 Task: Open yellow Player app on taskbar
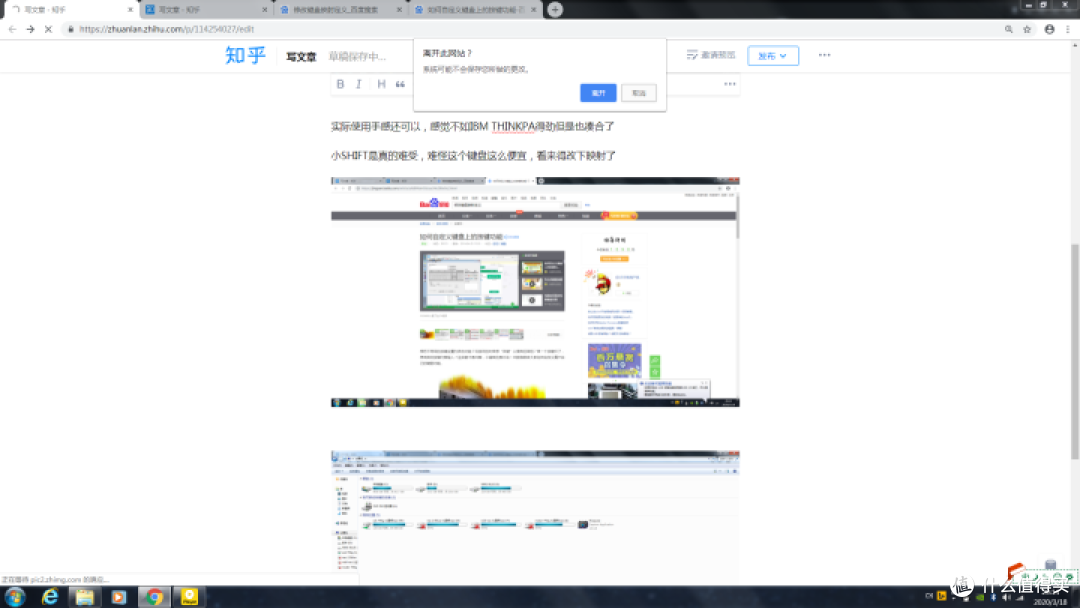pyautogui.click(x=189, y=596)
